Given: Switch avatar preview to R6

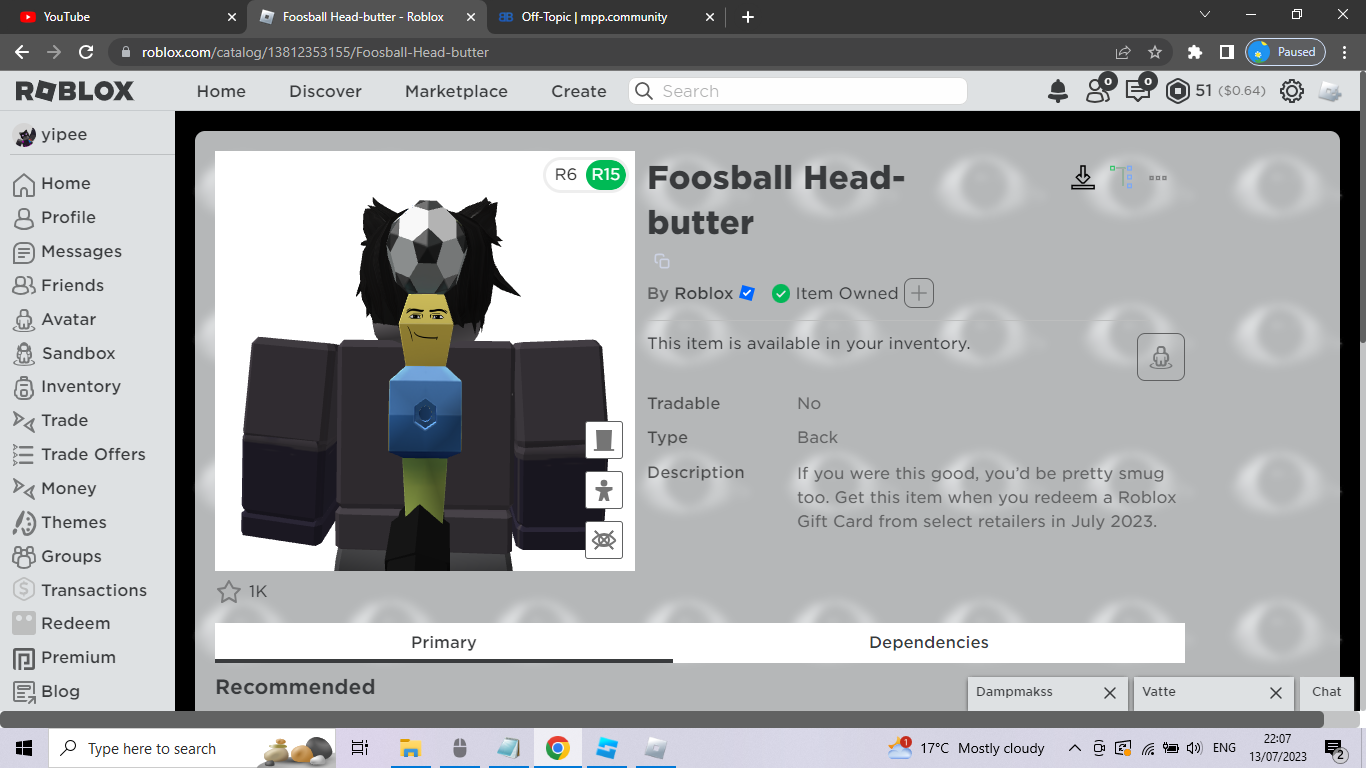Looking at the screenshot, I should pyautogui.click(x=566, y=175).
